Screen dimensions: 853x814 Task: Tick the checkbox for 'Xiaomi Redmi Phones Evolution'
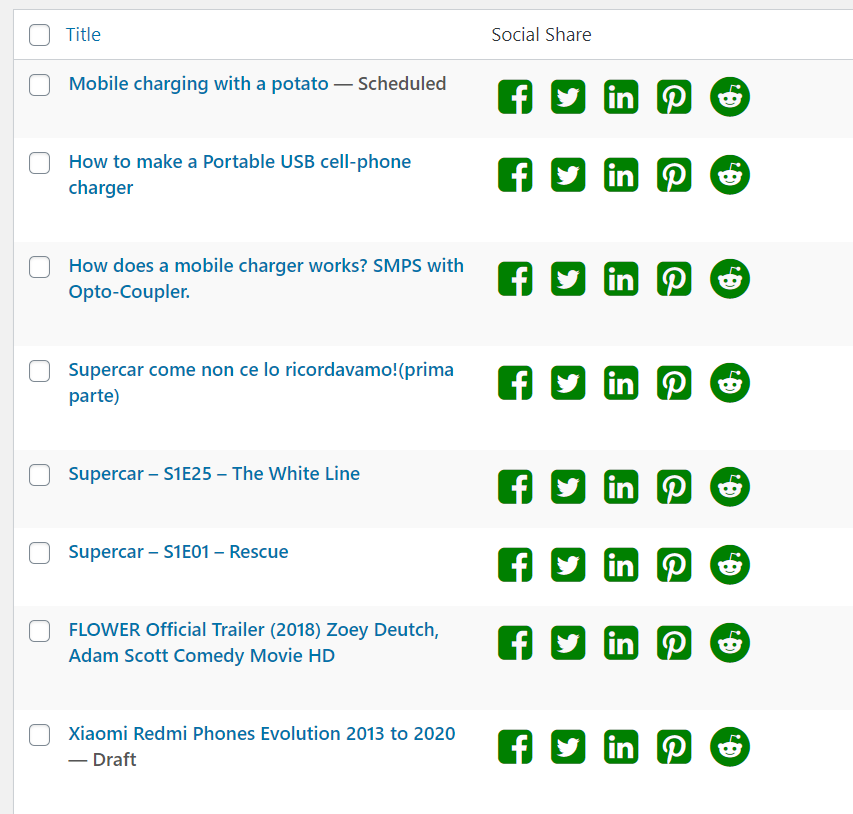click(x=40, y=735)
